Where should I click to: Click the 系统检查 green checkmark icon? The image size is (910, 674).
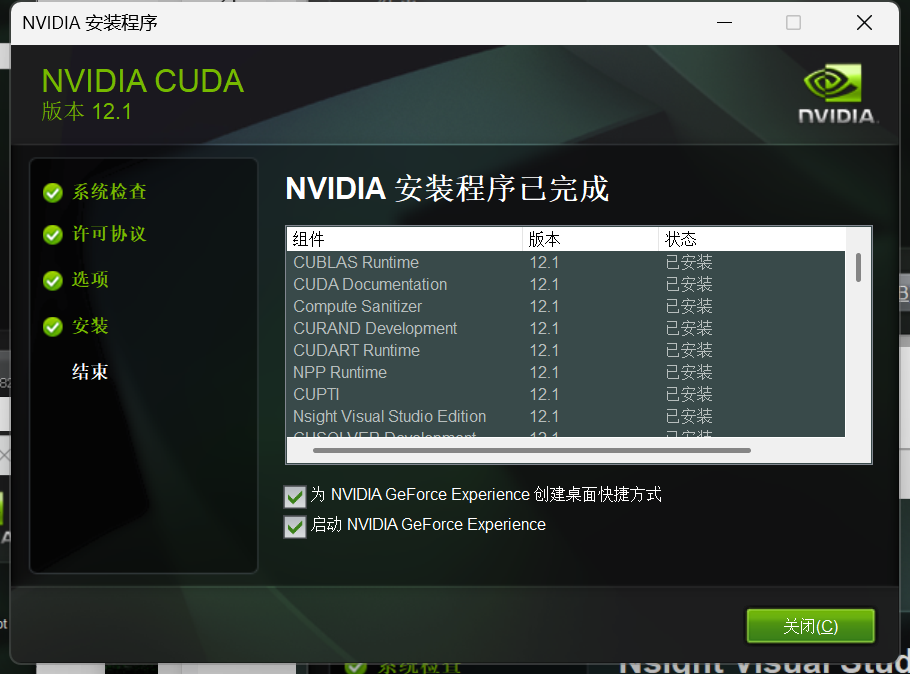[53, 193]
